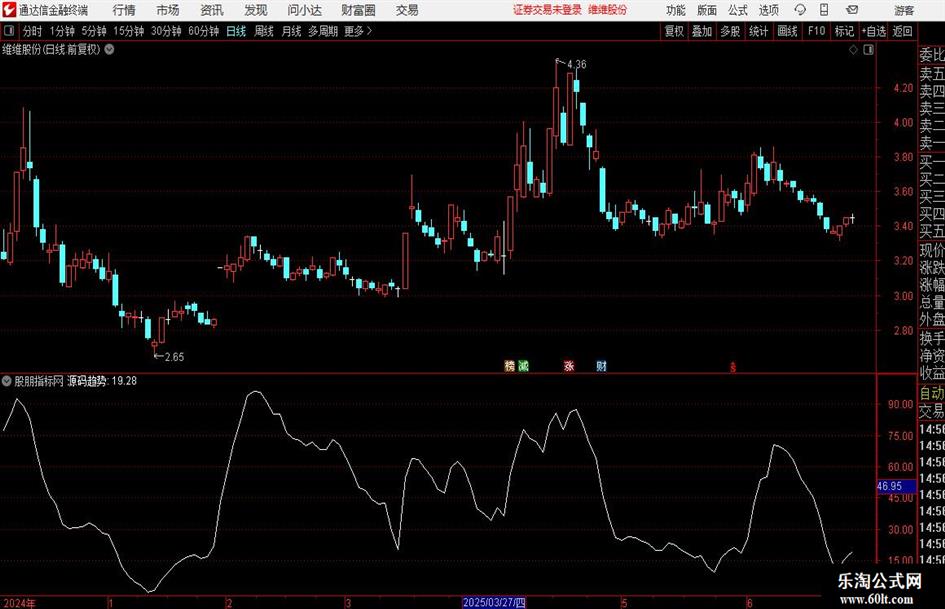
Task: Open the 选项 menu
Action: [x=768, y=10]
